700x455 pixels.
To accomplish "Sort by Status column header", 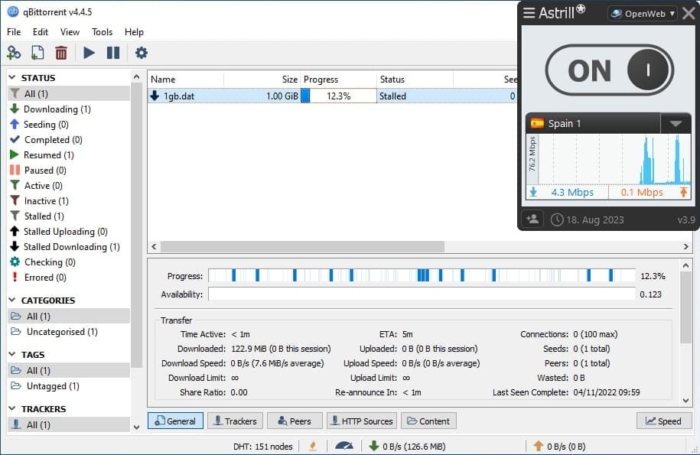I will (x=415, y=79).
